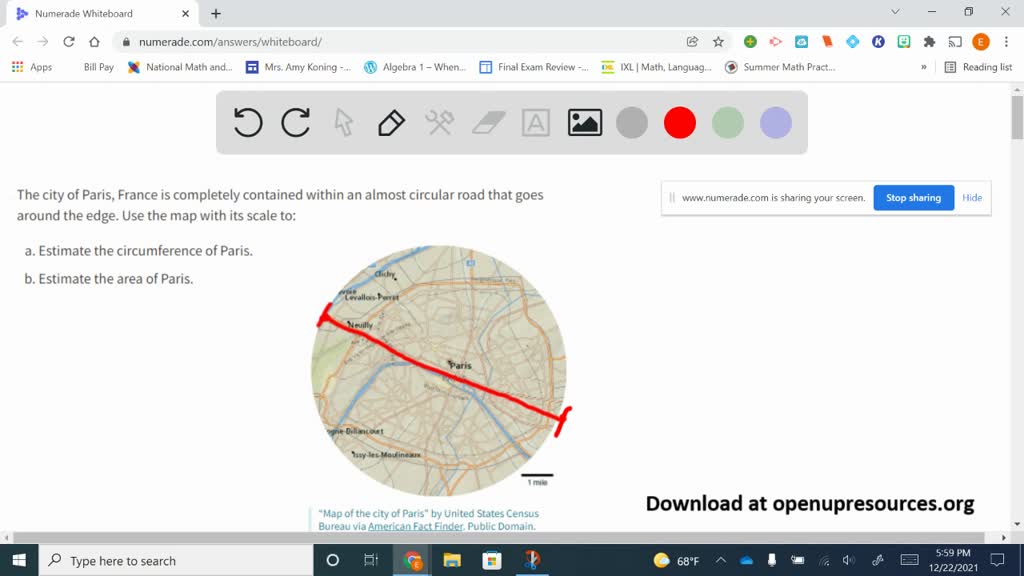Click the browser forward arrow
The width and height of the screenshot is (1024, 576).
click(x=43, y=42)
